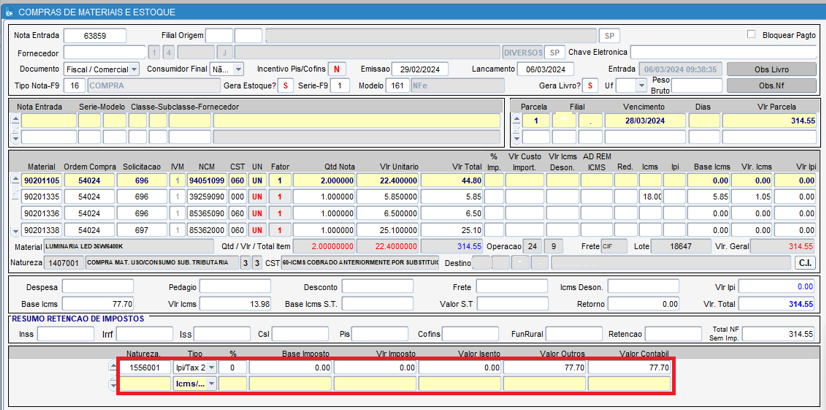
Task: Click the C.I. button
Action: click(x=805, y=263)
